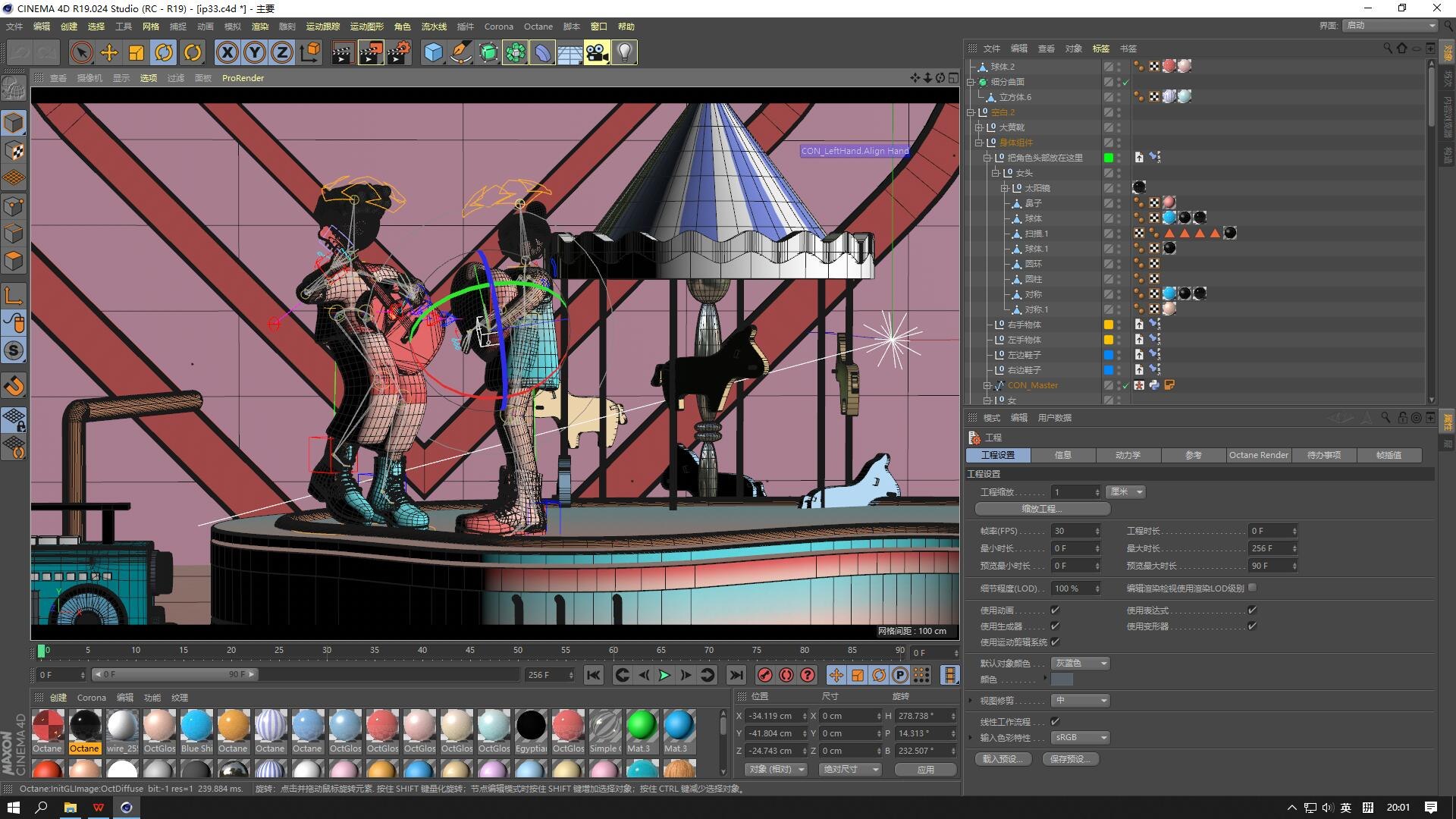1456x819 pixels.
Task: Toggle the X axis lock icon
Action: coord(227,52)
